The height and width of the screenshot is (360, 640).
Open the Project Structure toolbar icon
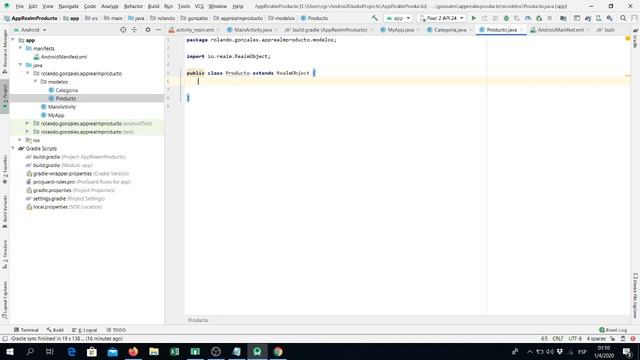(563, 18)
